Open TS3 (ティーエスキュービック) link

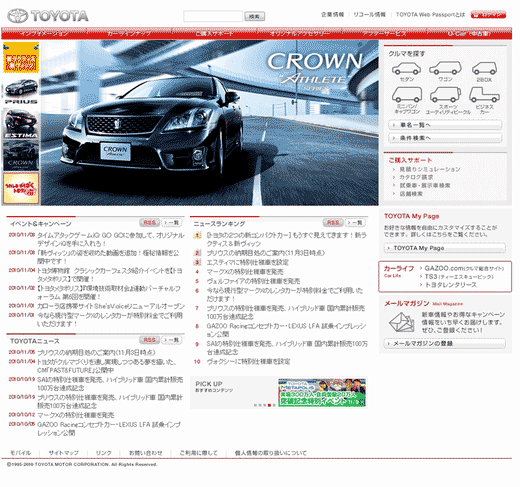[x=459, y=277]
